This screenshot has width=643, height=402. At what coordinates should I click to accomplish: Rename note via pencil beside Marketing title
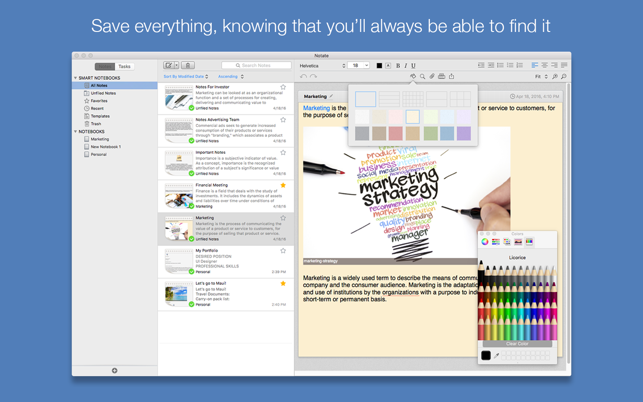[331, 96]
